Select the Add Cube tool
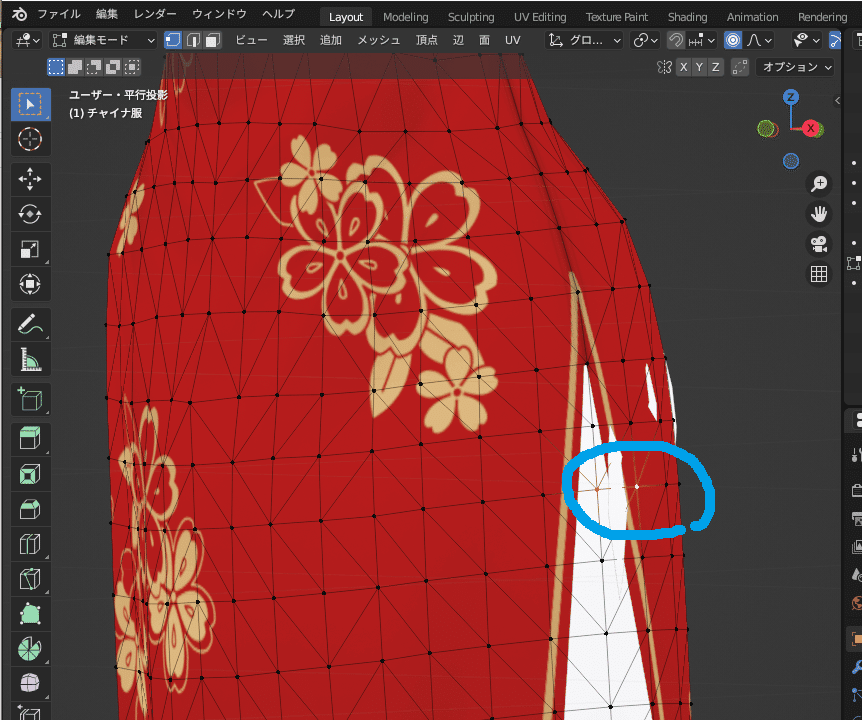The width and height of the screenshot is (862, 720). pyautogui.click(x=31, y=400)
